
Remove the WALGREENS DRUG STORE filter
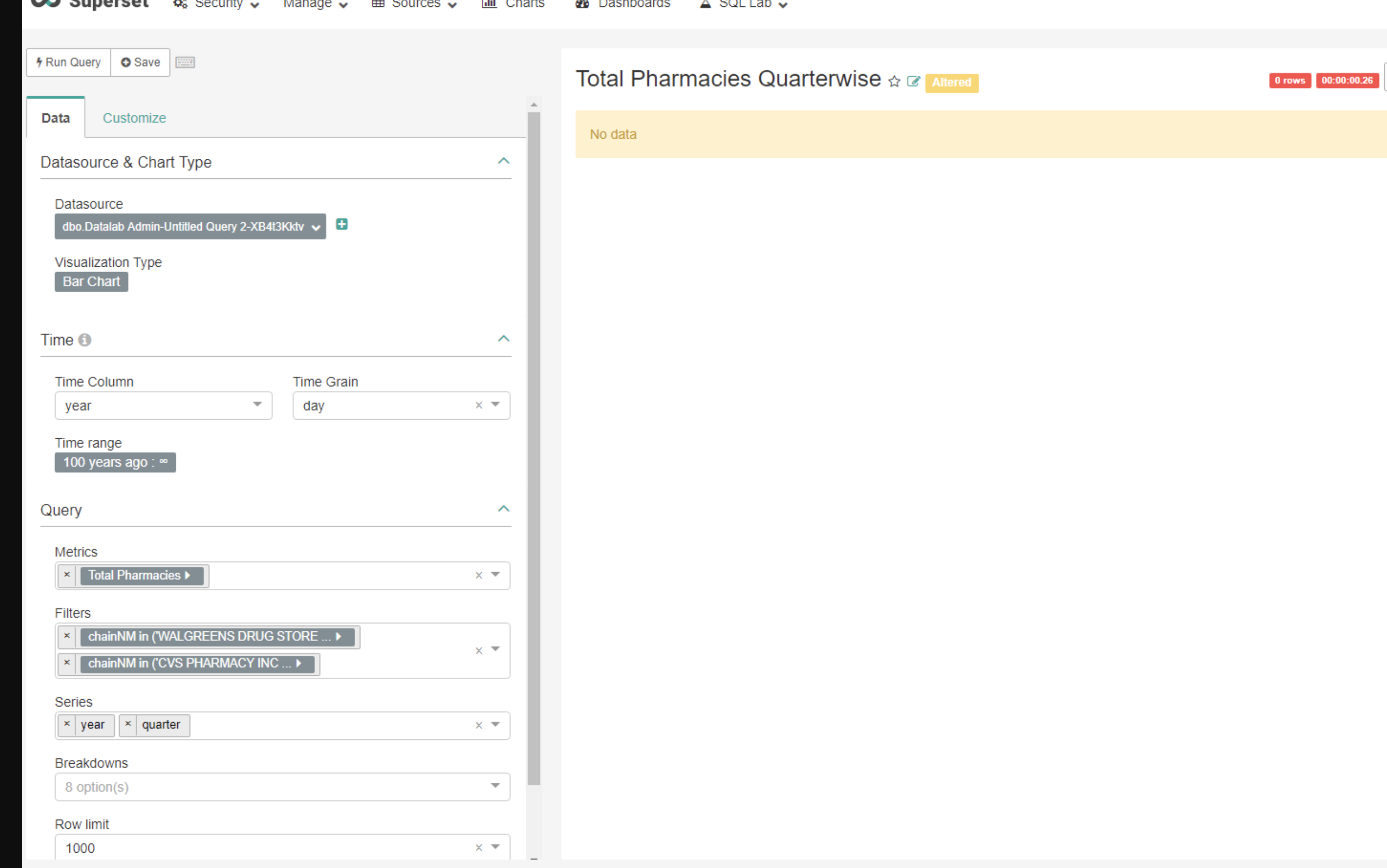(x=67, y=636)
